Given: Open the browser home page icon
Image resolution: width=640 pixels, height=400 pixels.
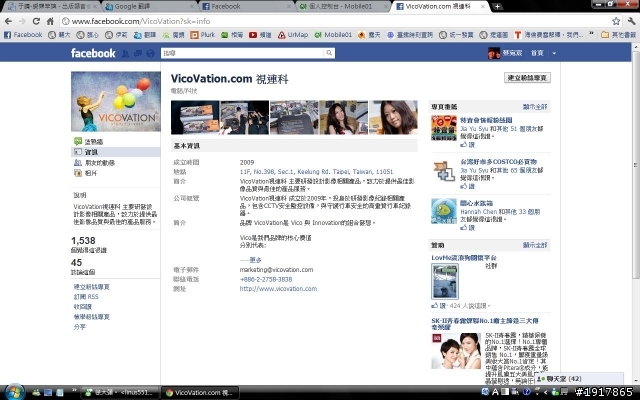Looking at the screenshot, I should coord(50,21).
